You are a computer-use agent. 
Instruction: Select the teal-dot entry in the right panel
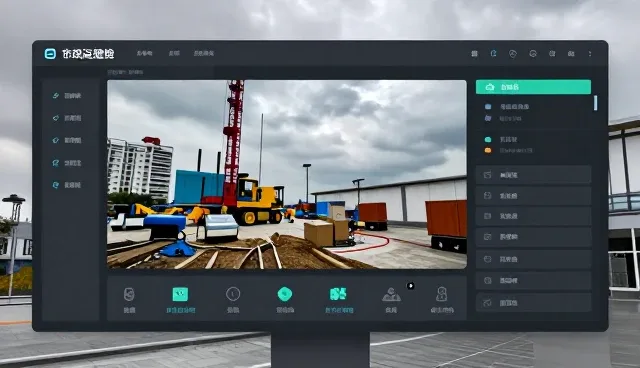pos(502,140)
